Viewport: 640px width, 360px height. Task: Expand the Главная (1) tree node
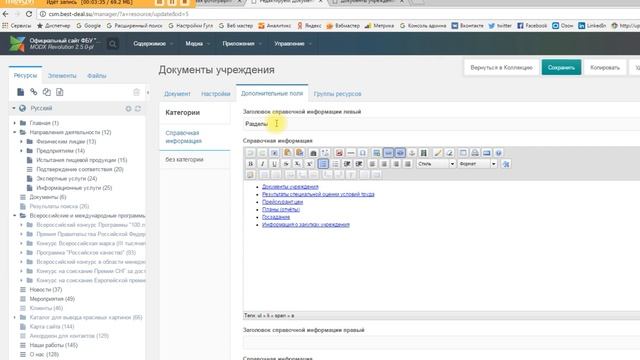pos(15,123)
